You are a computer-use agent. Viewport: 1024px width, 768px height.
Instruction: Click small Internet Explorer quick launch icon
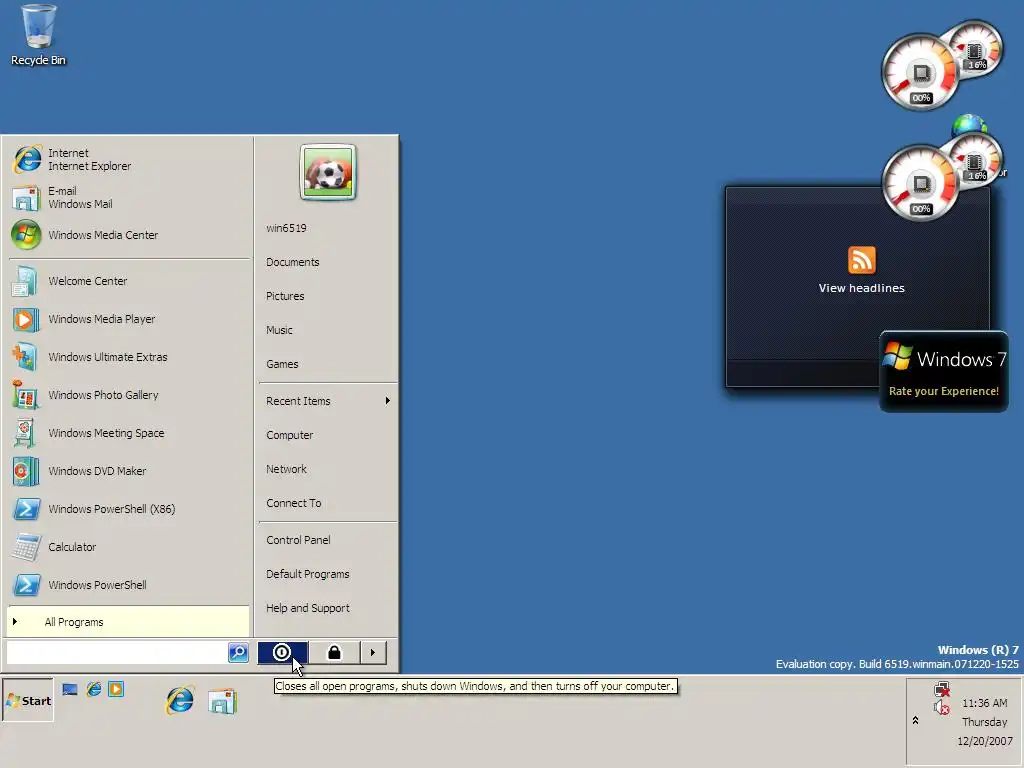point(93,689)
